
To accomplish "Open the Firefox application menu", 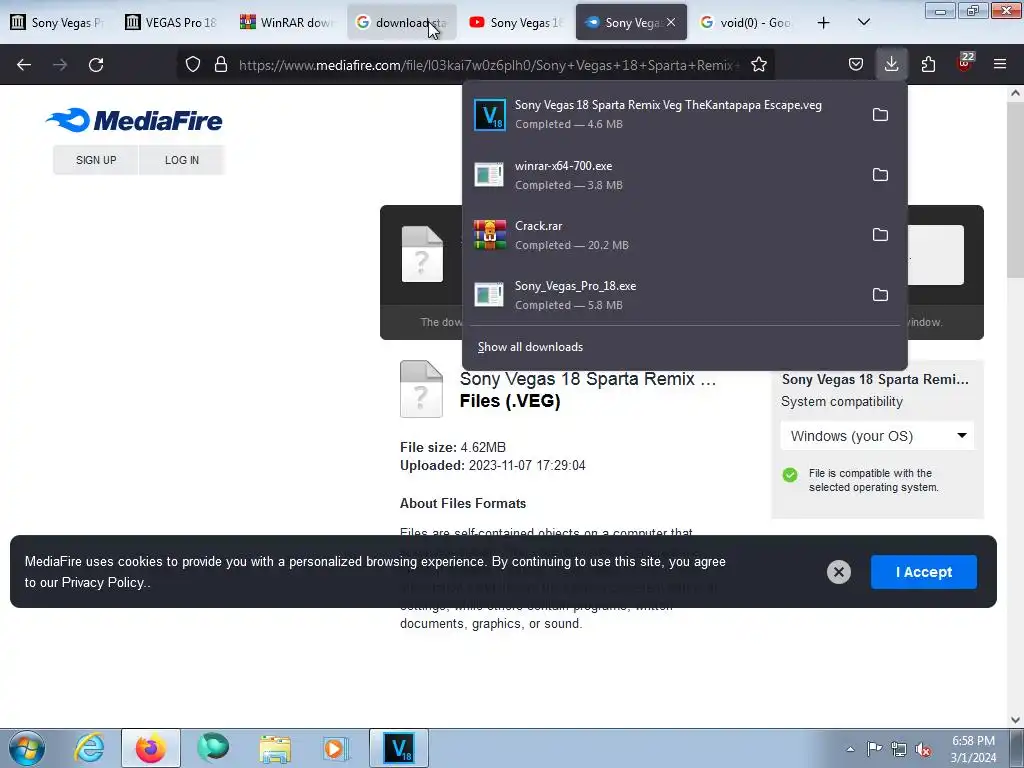I will click(1000, 65).
